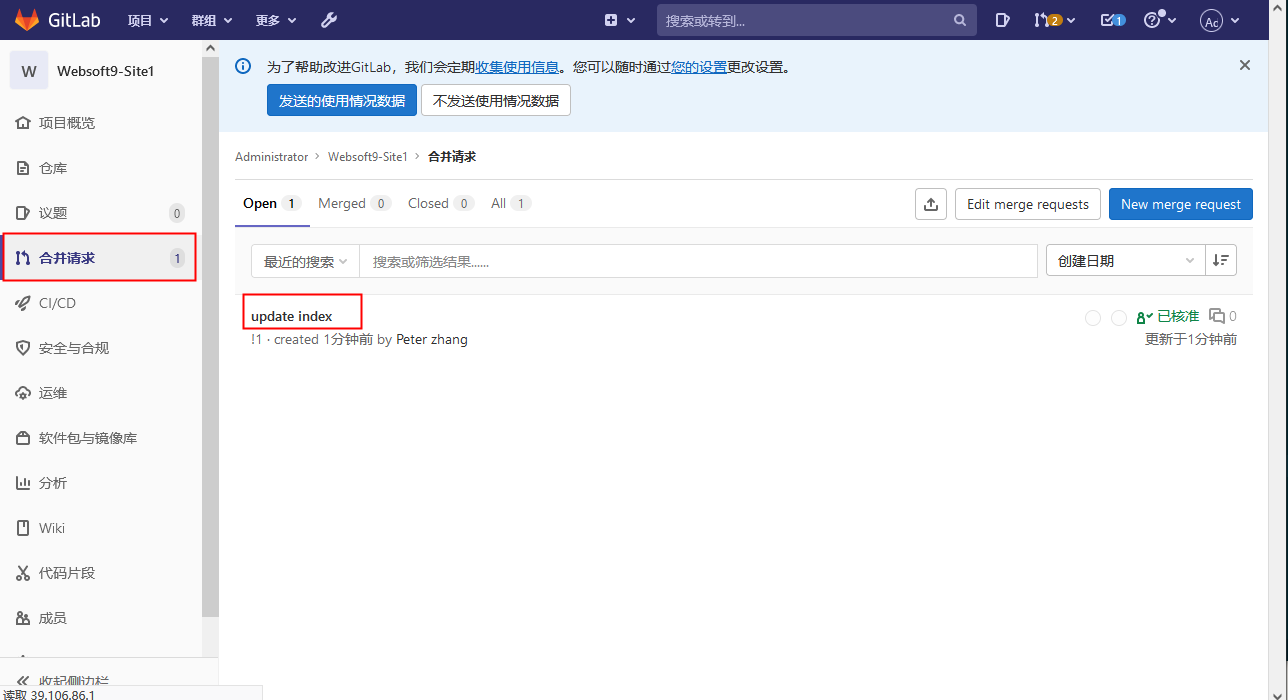Click the 发送的使用情况数据 button
The width and height of the screenshot is (1288, 700).
click(341, 100)
